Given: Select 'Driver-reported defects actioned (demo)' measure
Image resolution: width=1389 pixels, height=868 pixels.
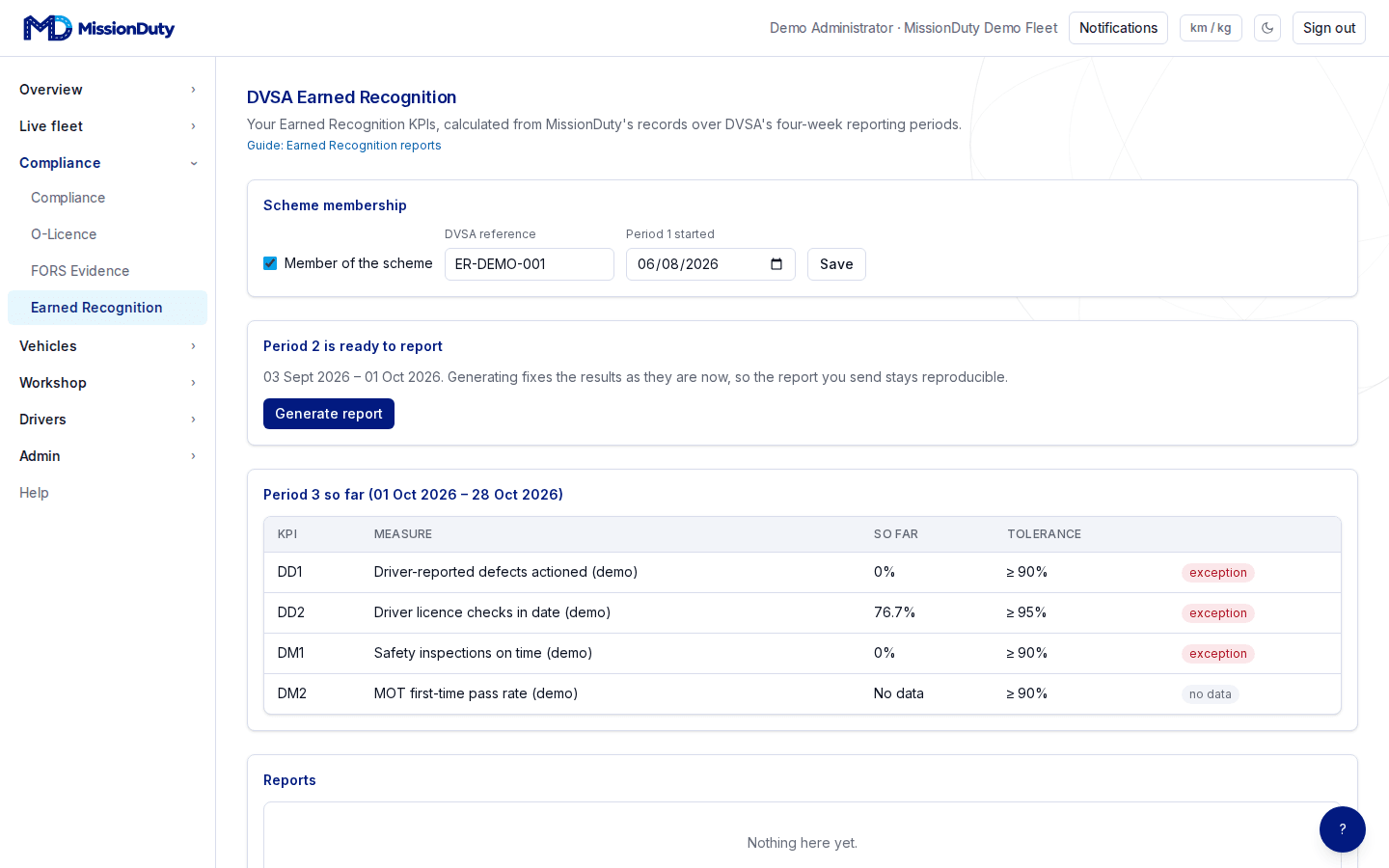Looking at the screenshot, I should point(506,572).
